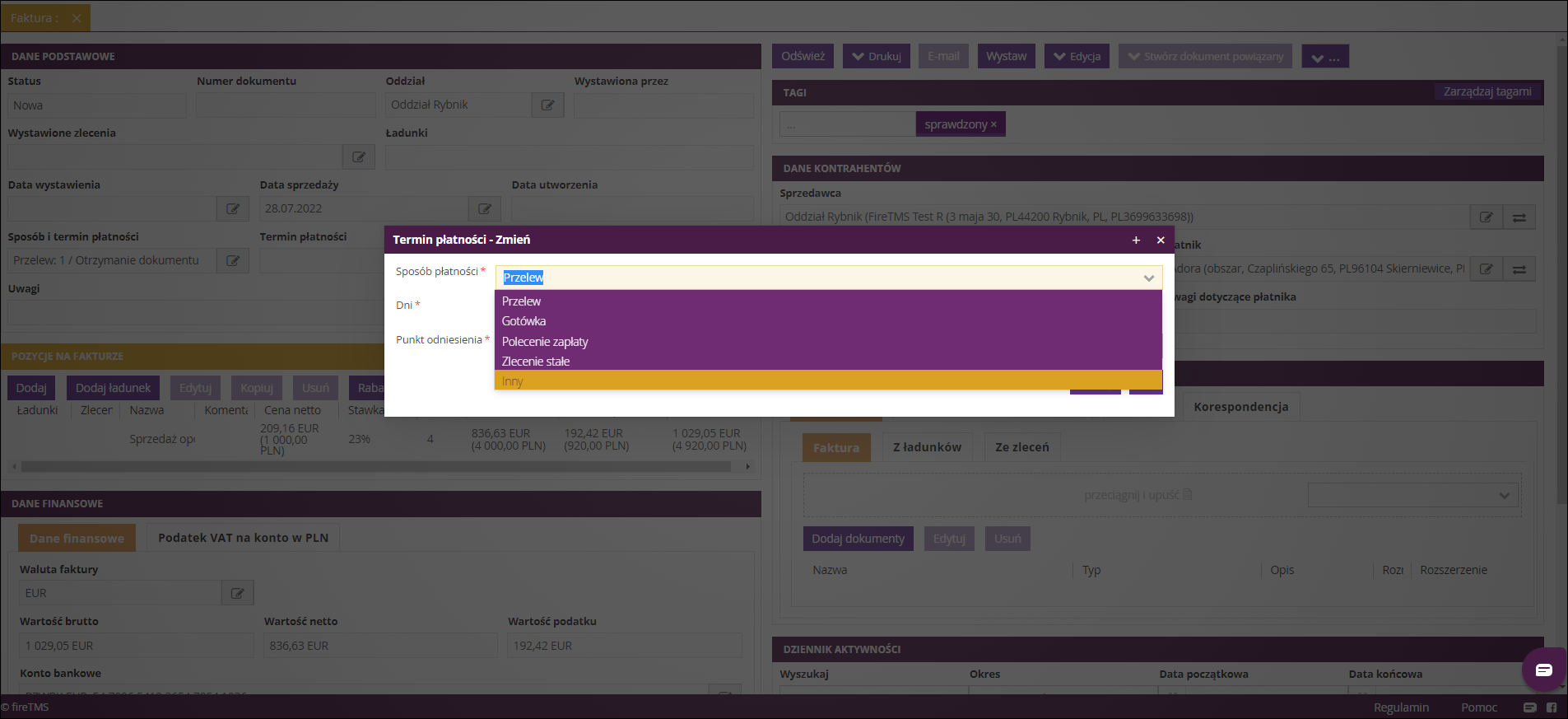Swap Sprzedawca contractor icon
Viewport: 1568px width, 719px height.
pos(1519,217)
